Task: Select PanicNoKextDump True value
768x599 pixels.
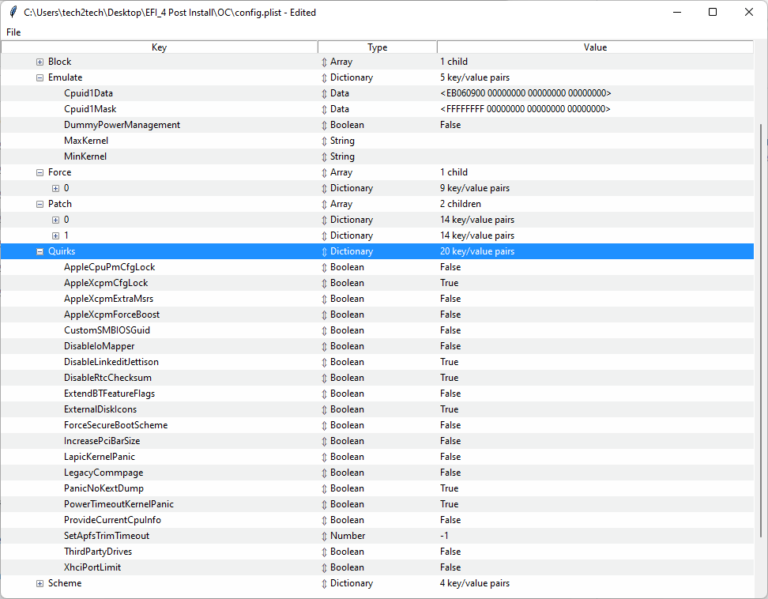Action: pyautogui.click(x=449, y=489)
